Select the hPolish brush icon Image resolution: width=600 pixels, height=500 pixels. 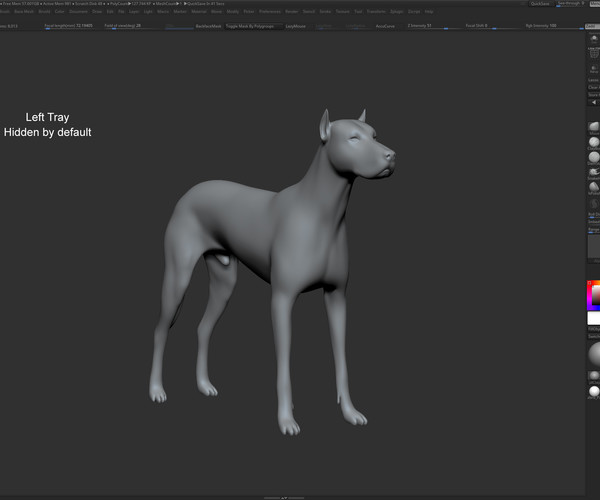(594, 188)
